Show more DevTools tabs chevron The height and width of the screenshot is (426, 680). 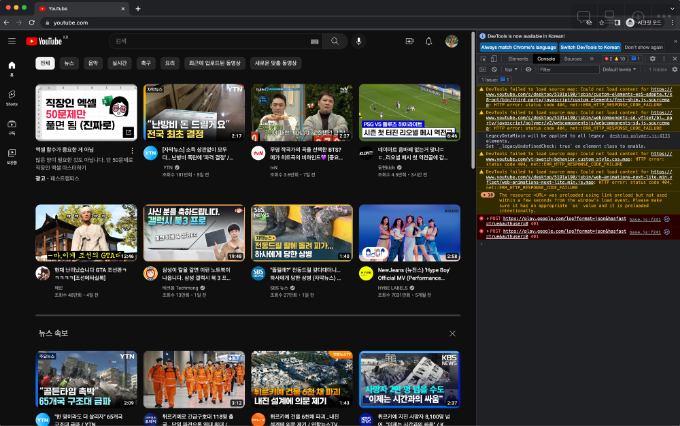pos(592,59)
